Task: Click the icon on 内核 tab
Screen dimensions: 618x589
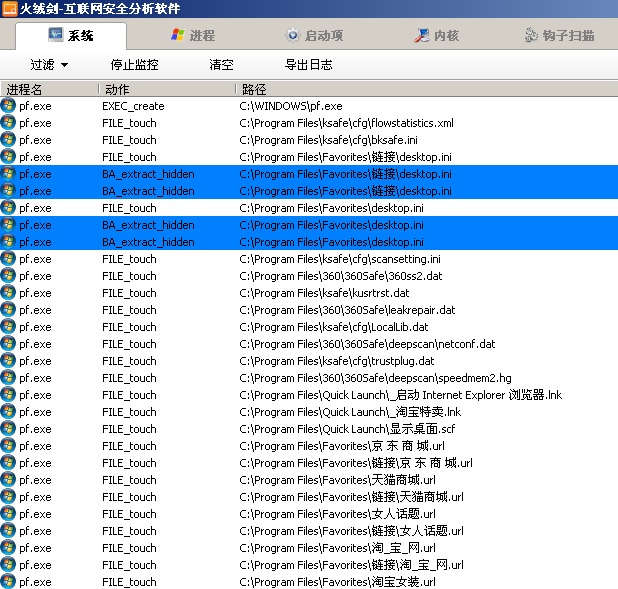Action: pos(422,35)
